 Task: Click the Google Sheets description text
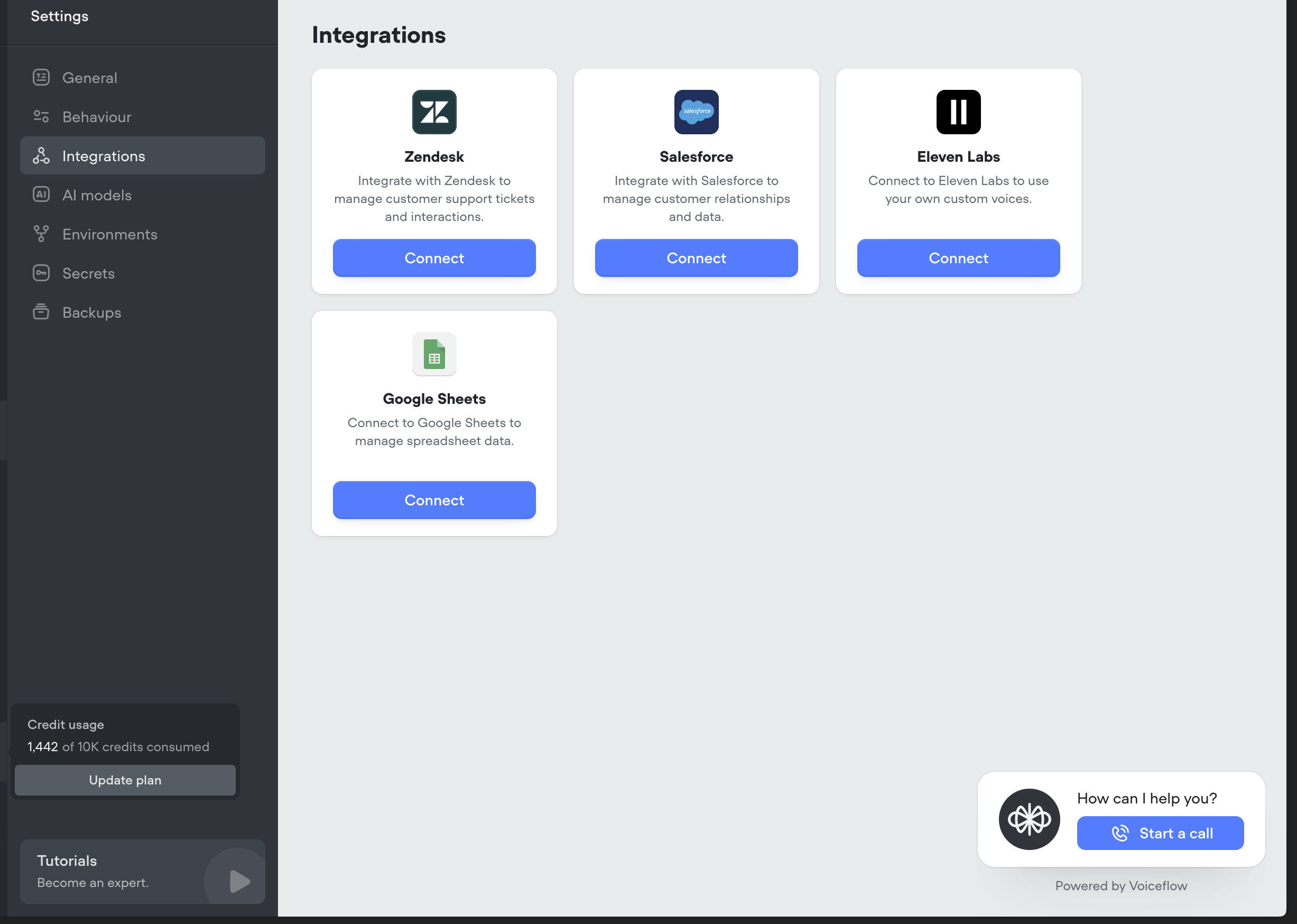434,432
